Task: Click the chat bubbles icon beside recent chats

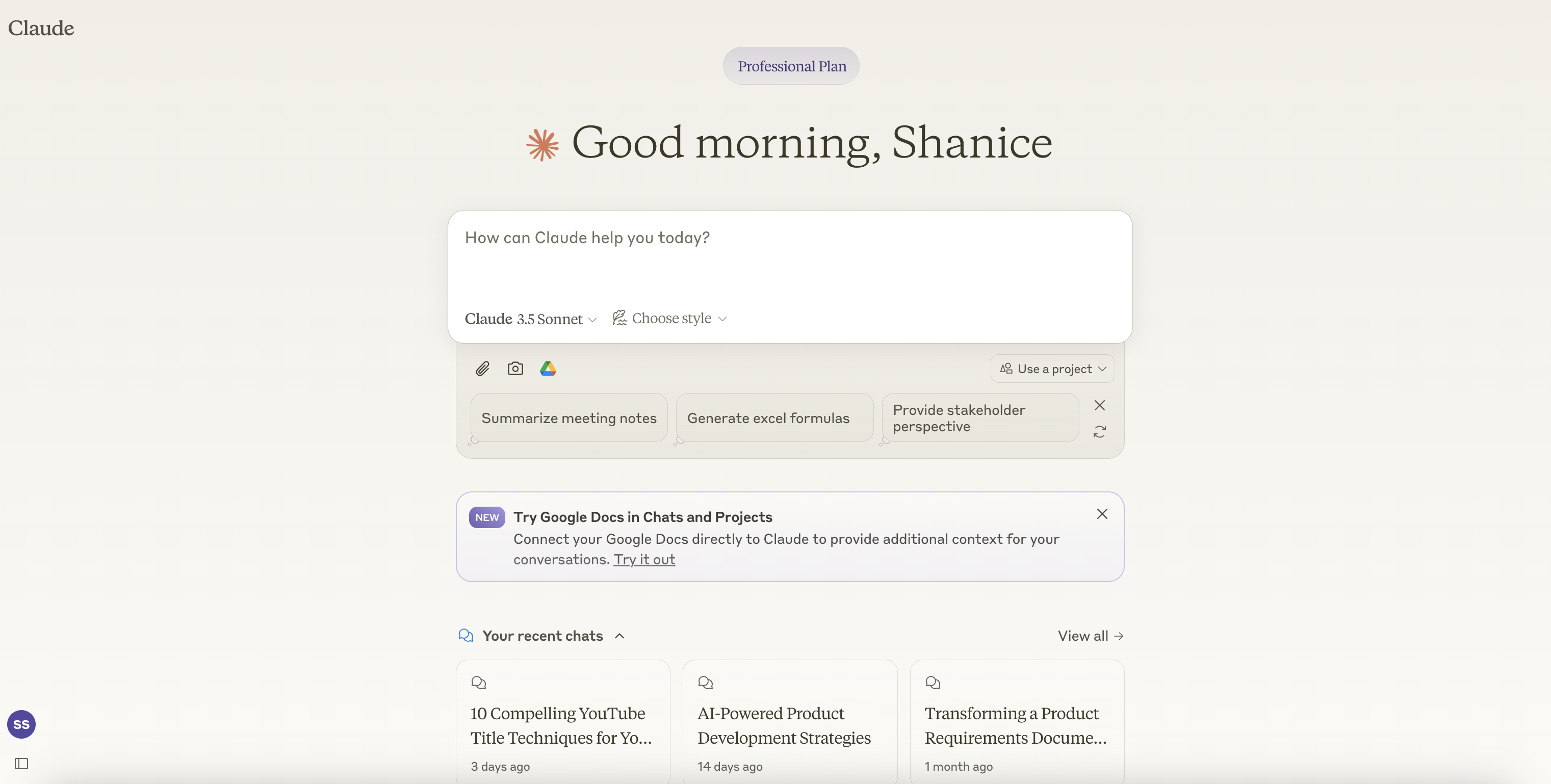Action: coord(466,635)
